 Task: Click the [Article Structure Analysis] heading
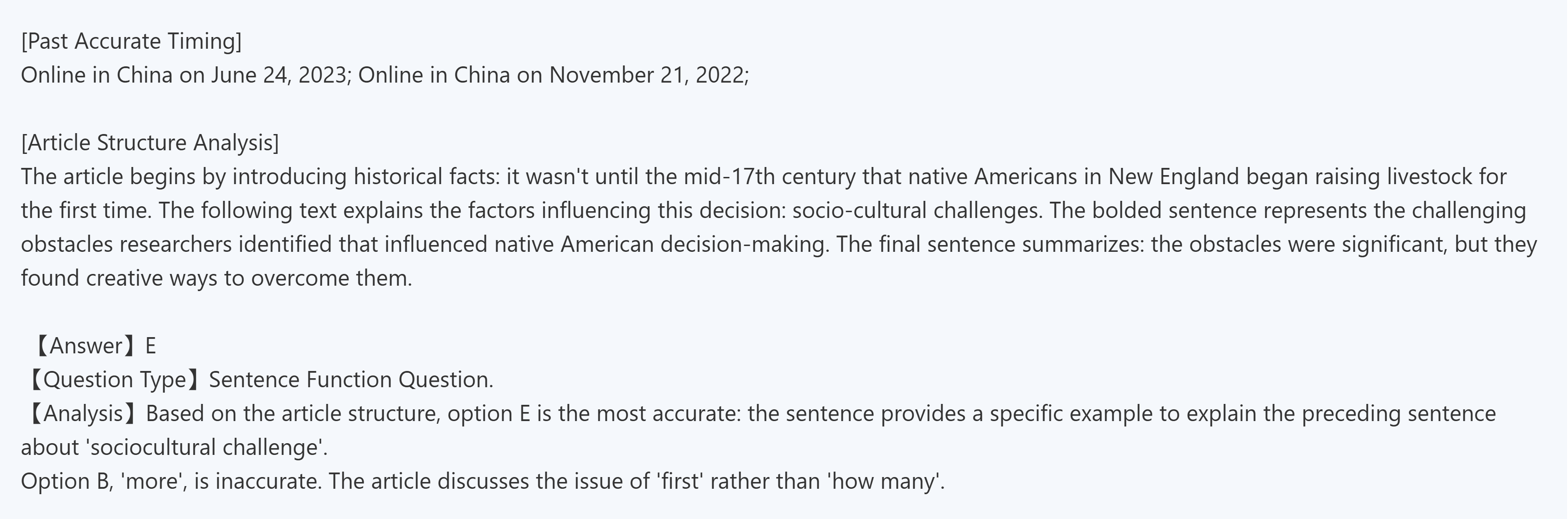(150, 143)
